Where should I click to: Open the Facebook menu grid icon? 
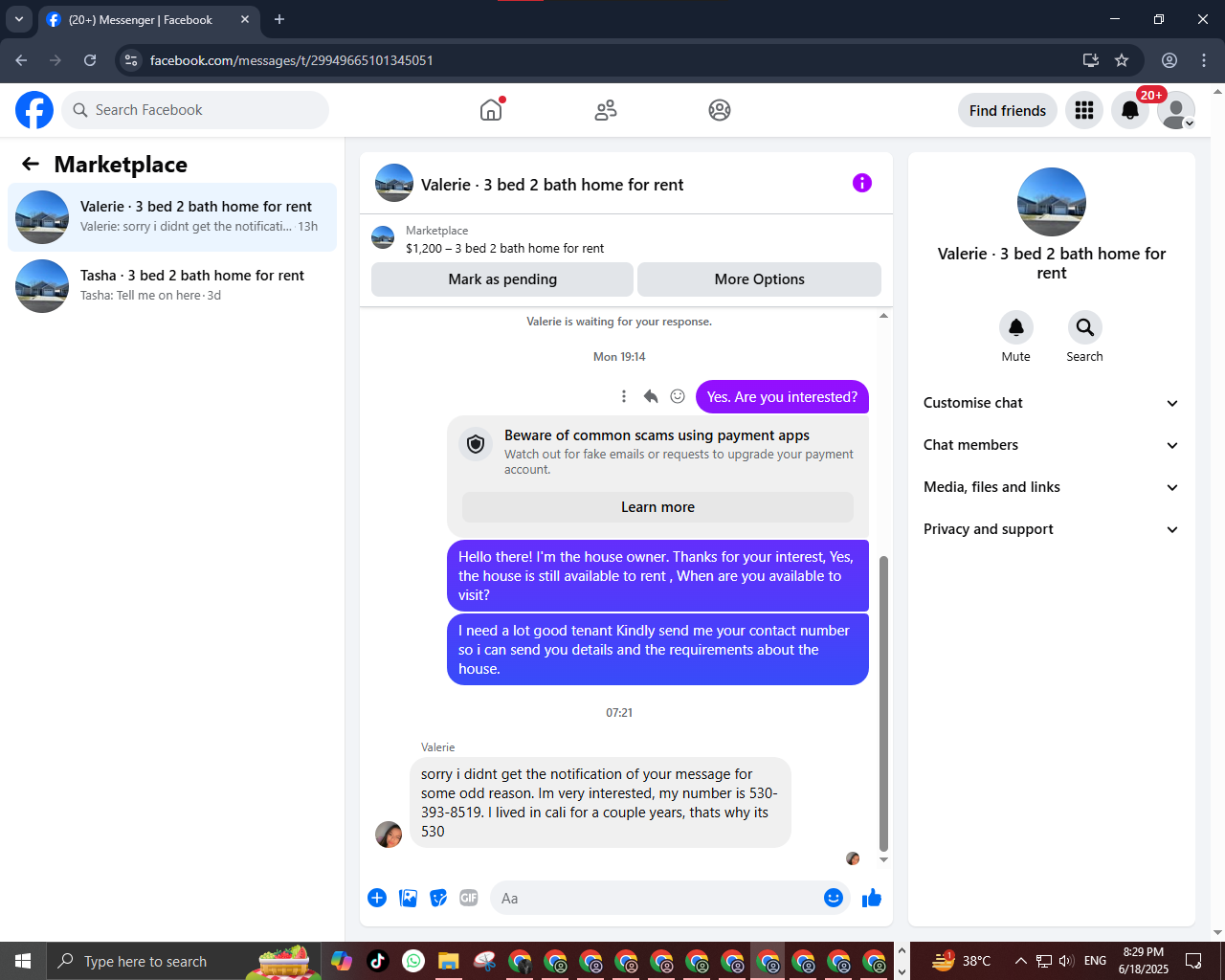[1084, 110]
